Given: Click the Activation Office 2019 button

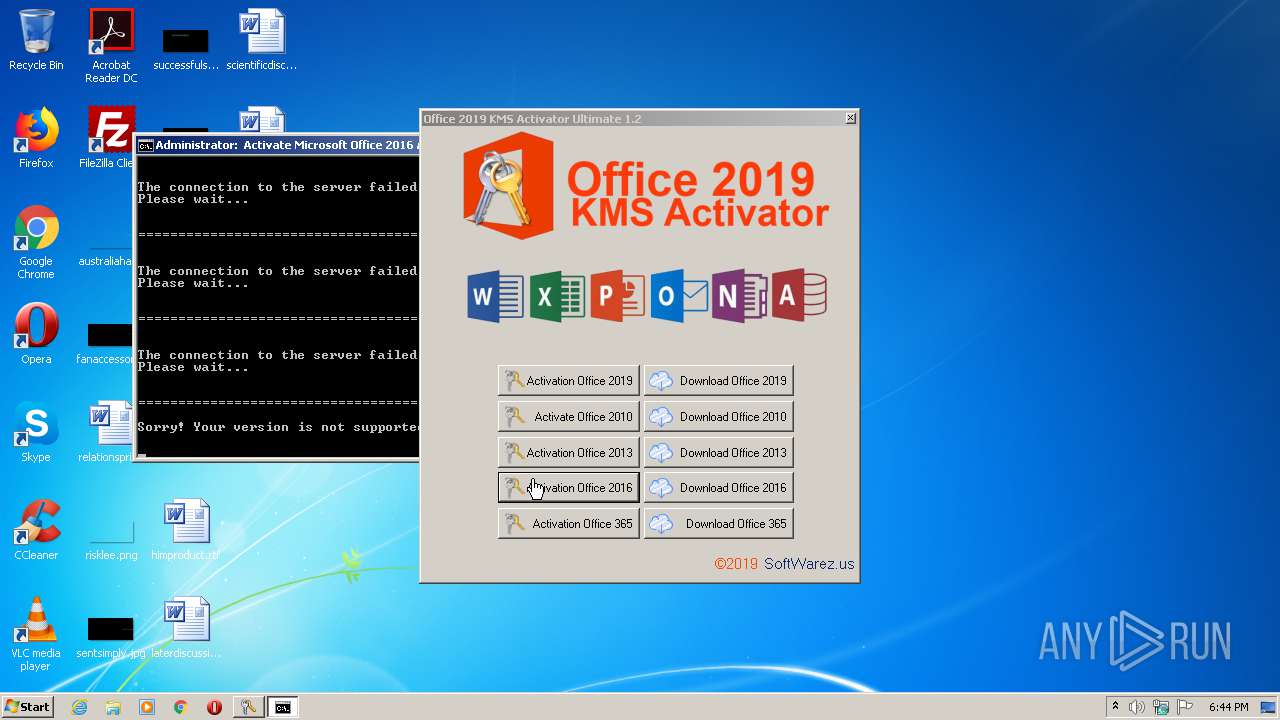Looking at the screenshot, I should coord(568,381).
